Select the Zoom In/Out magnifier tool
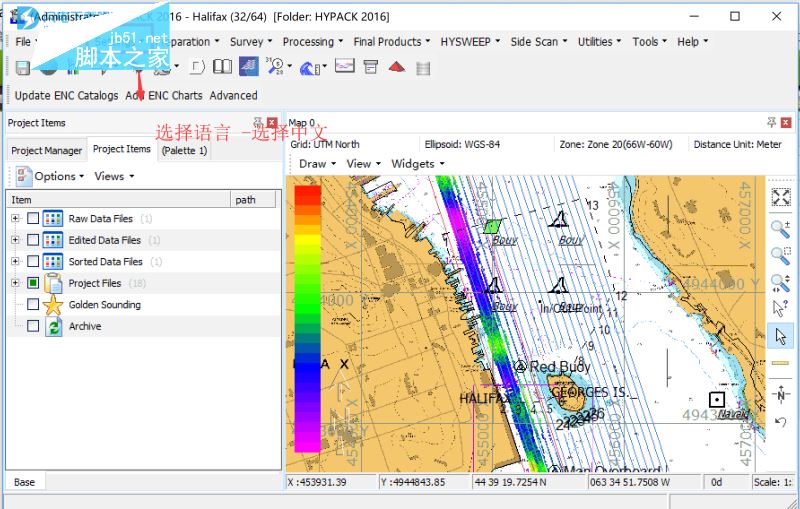Image resolution: width=800 pixels, height=509 pixels. [x=781, y=229]
